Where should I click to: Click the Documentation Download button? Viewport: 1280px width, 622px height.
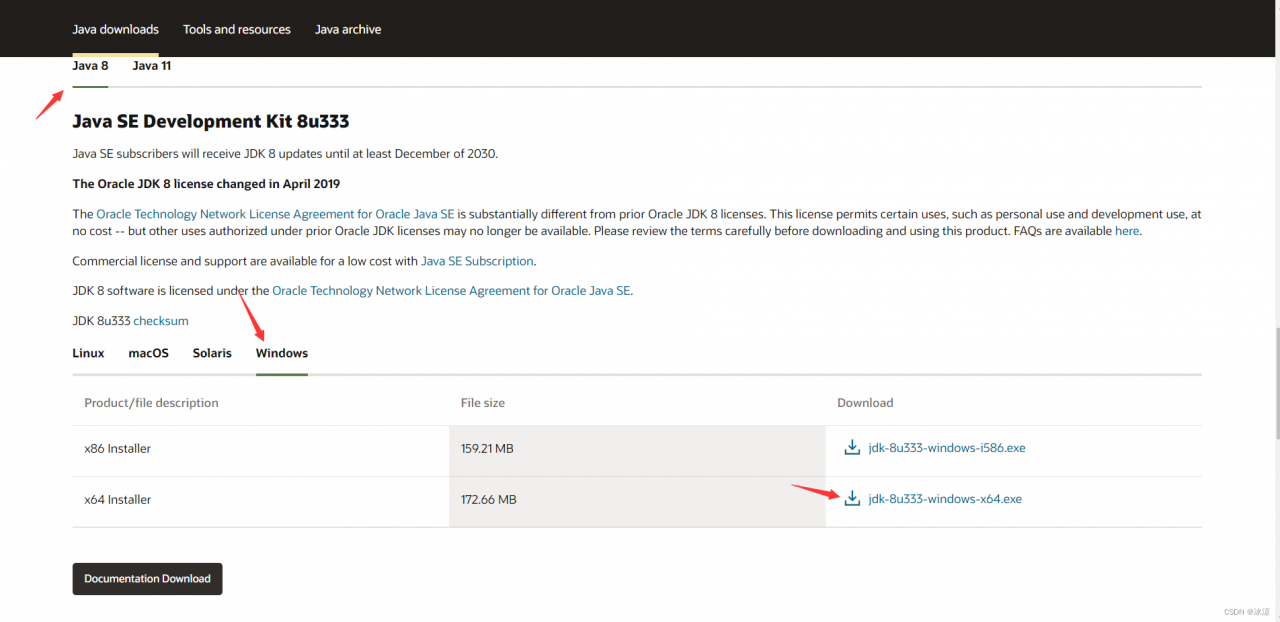147,579
